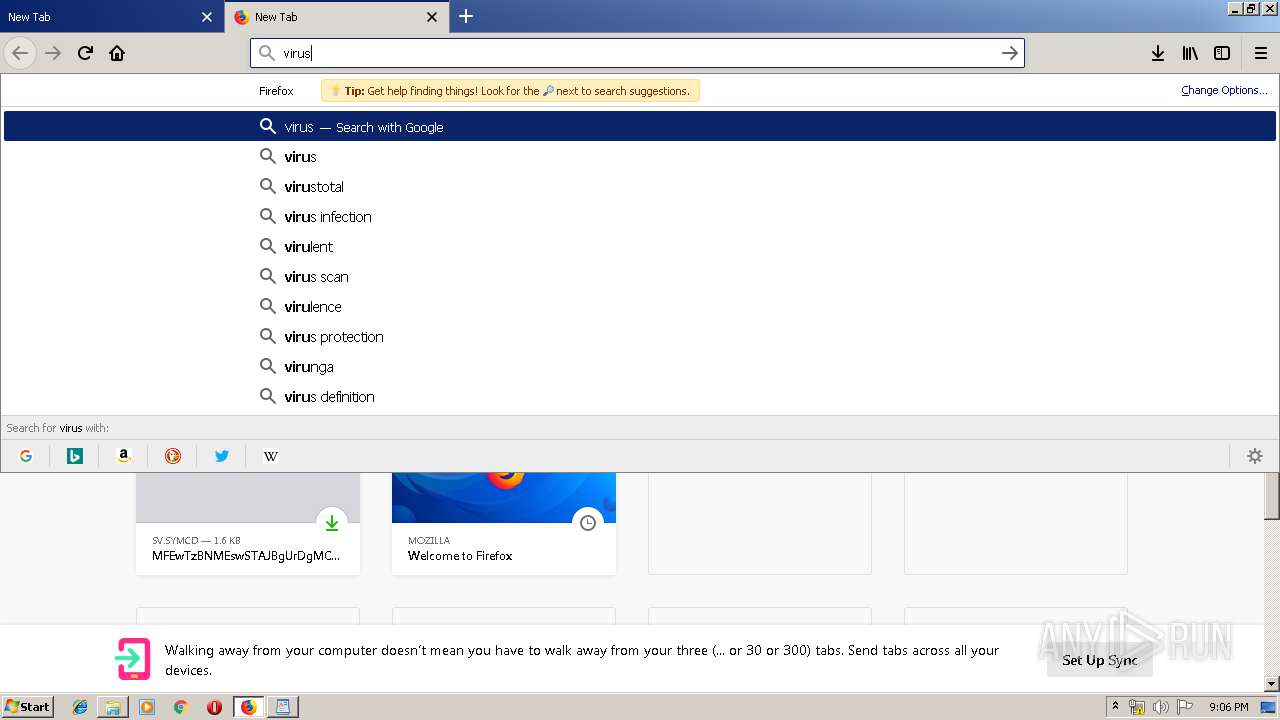Viewport: 1280px width, 720px height.
Task: Launch Opera from the taskbar
Action: (x=214, y=707)
